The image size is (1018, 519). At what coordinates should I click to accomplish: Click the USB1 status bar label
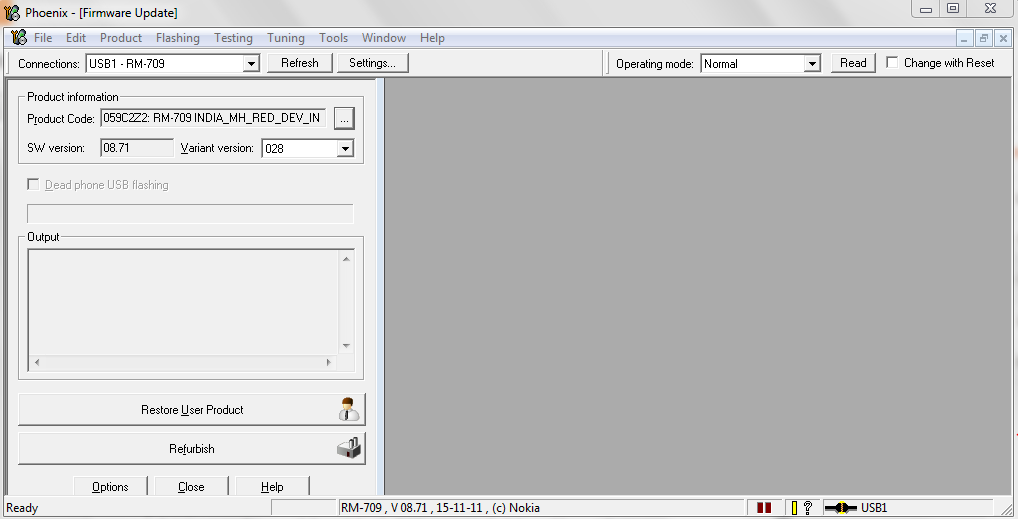[874, 507]
